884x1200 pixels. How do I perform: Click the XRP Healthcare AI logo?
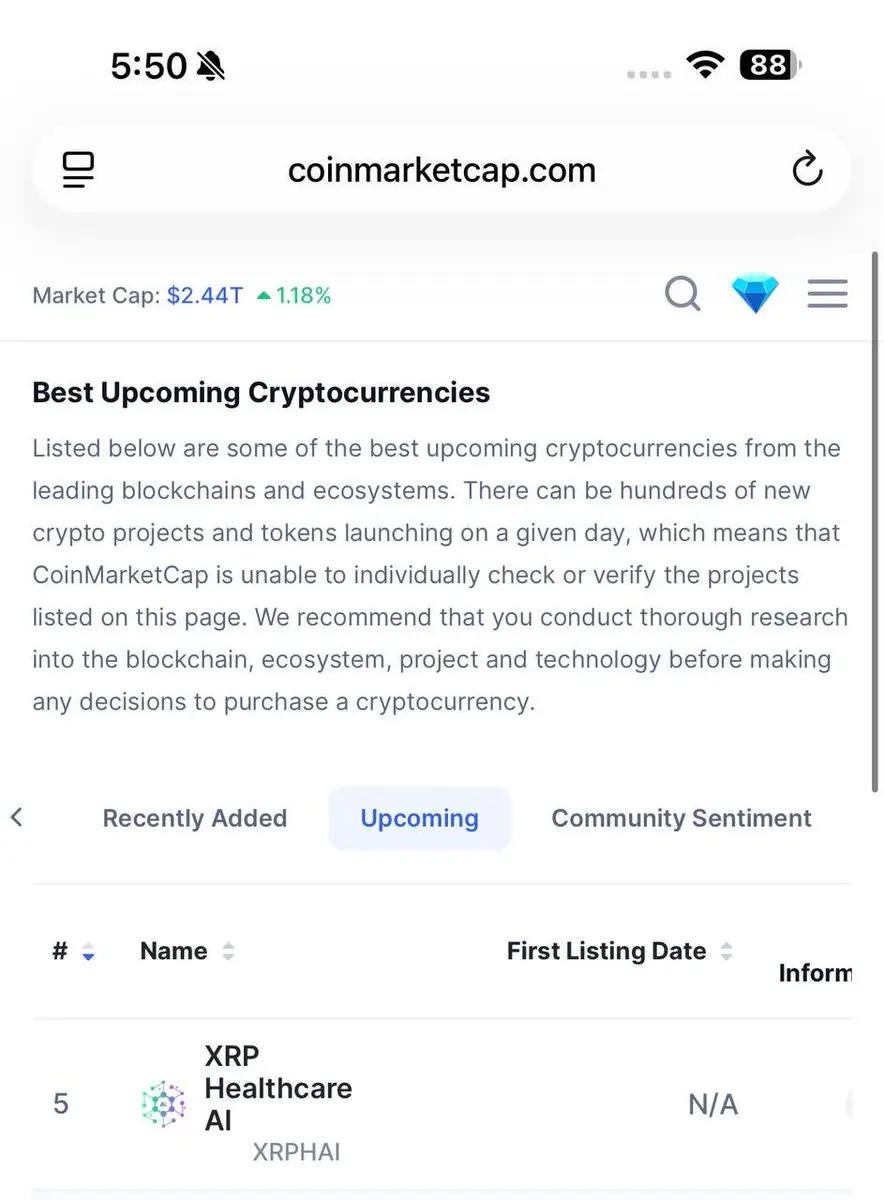[x=164, y=1104]
